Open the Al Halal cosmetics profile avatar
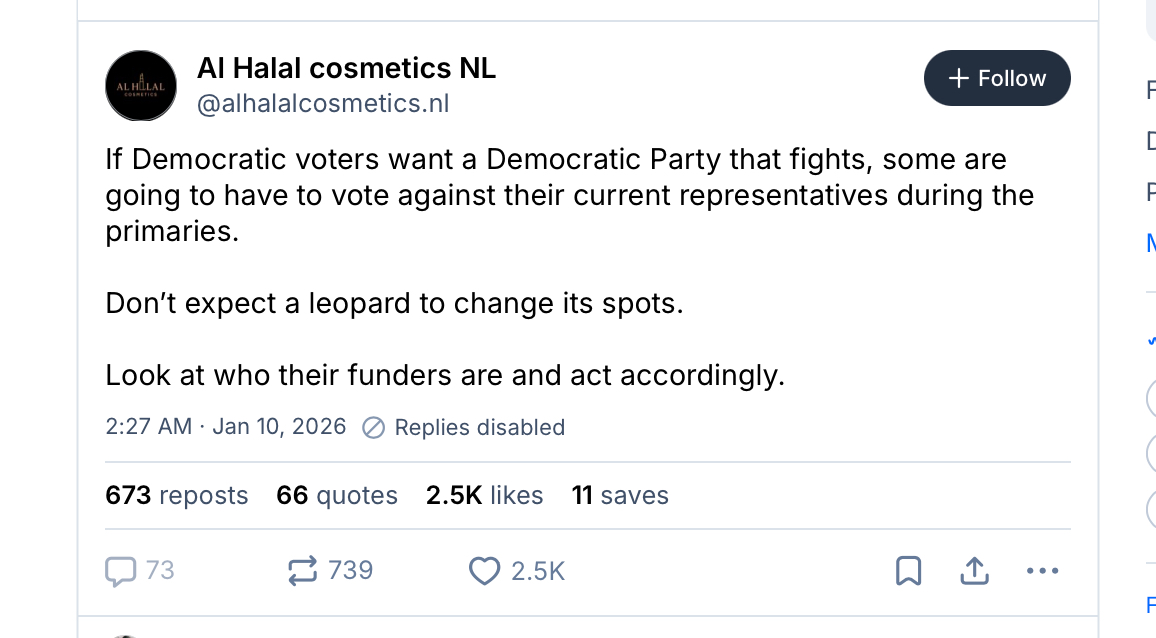 (x=141, y=86)
